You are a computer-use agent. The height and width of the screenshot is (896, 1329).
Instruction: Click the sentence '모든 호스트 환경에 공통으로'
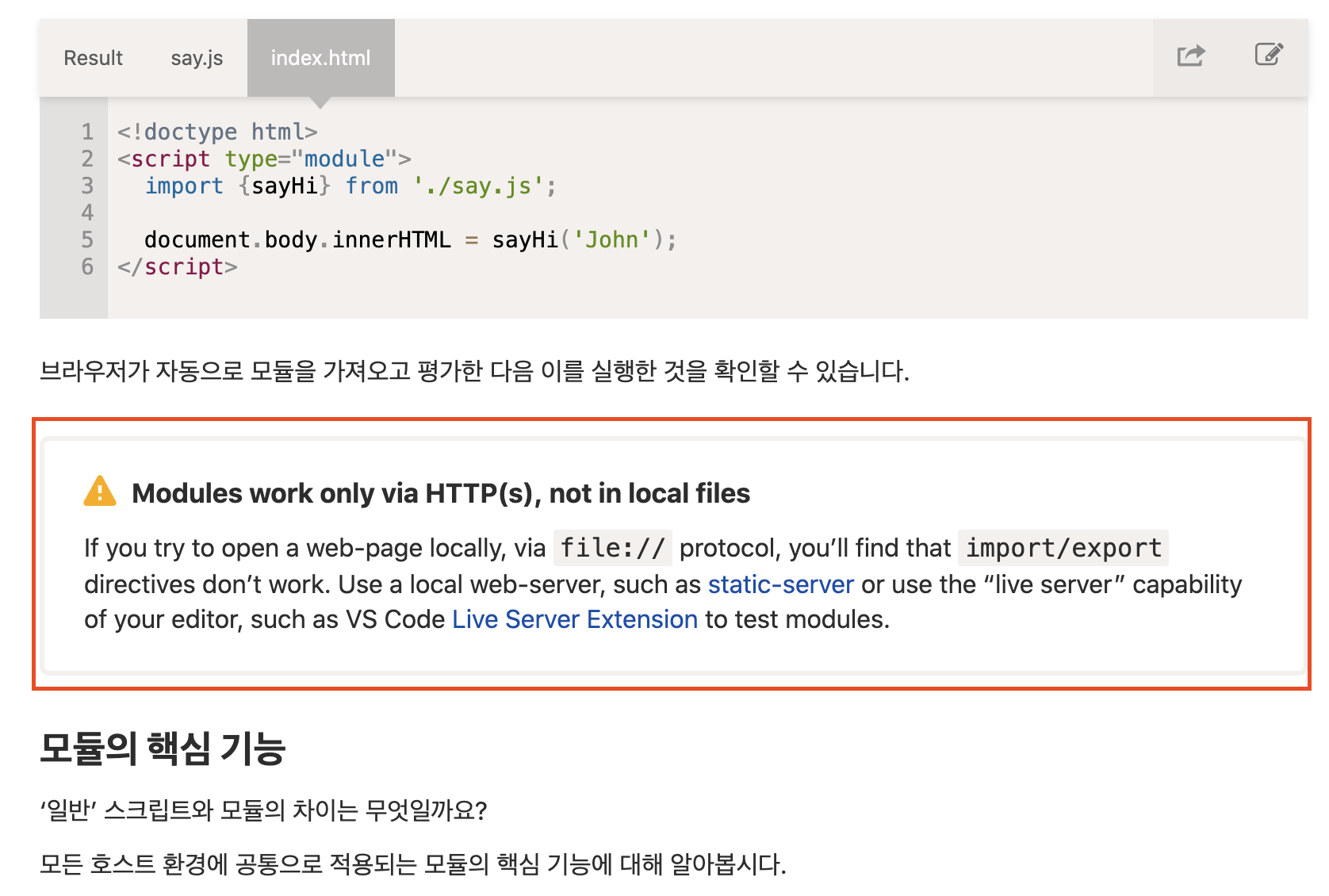[412, 863]
